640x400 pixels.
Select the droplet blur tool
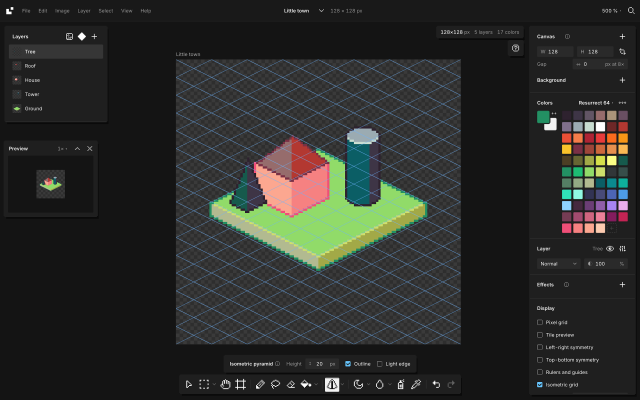380,384
